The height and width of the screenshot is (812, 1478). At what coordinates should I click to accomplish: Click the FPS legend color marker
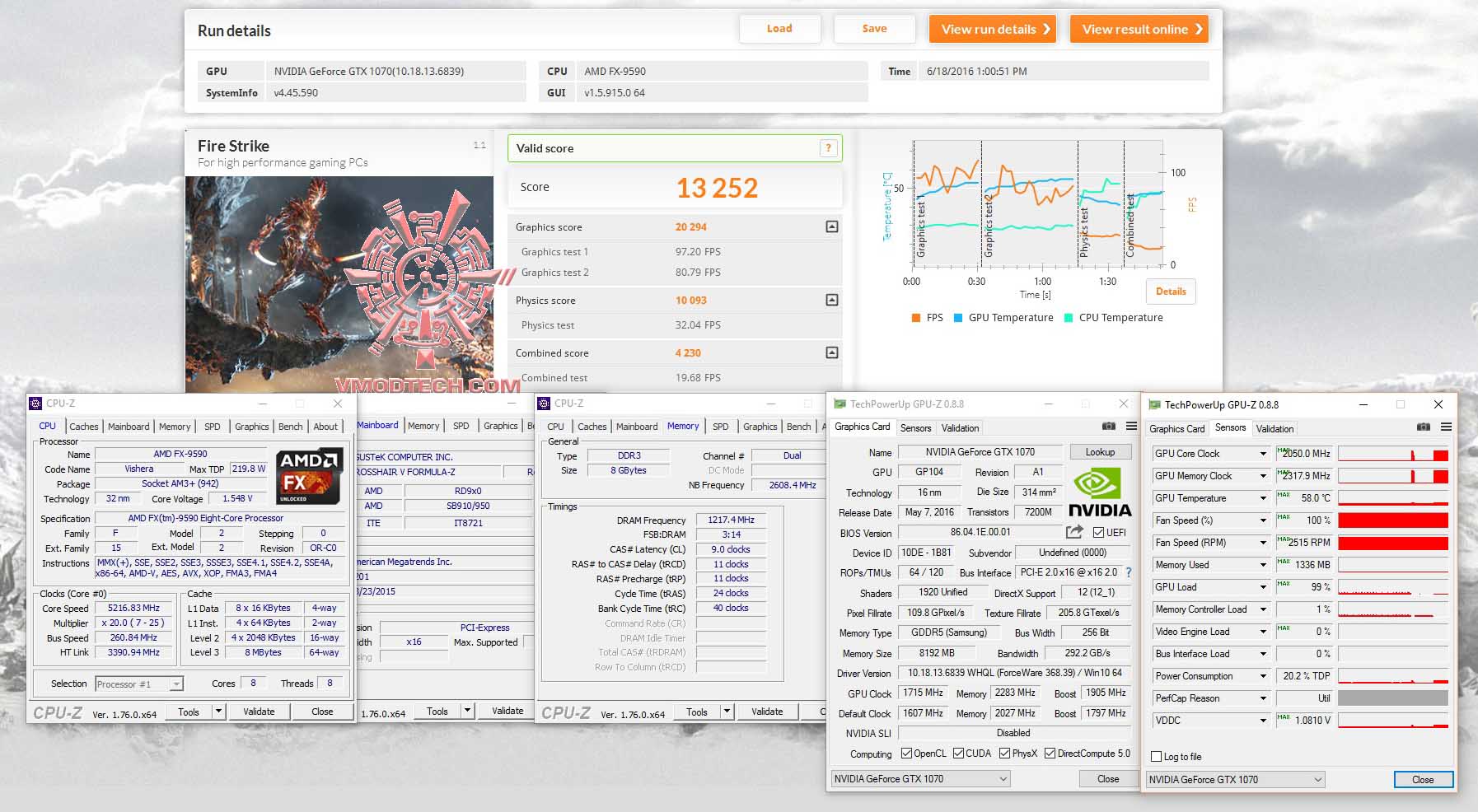(x=916, y=318)
